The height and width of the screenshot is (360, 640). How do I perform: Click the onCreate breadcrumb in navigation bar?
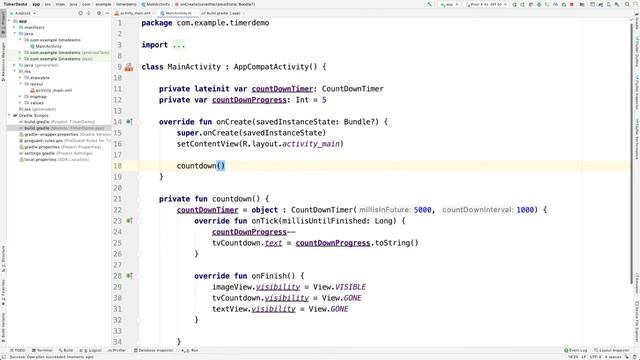coord(215,4)
